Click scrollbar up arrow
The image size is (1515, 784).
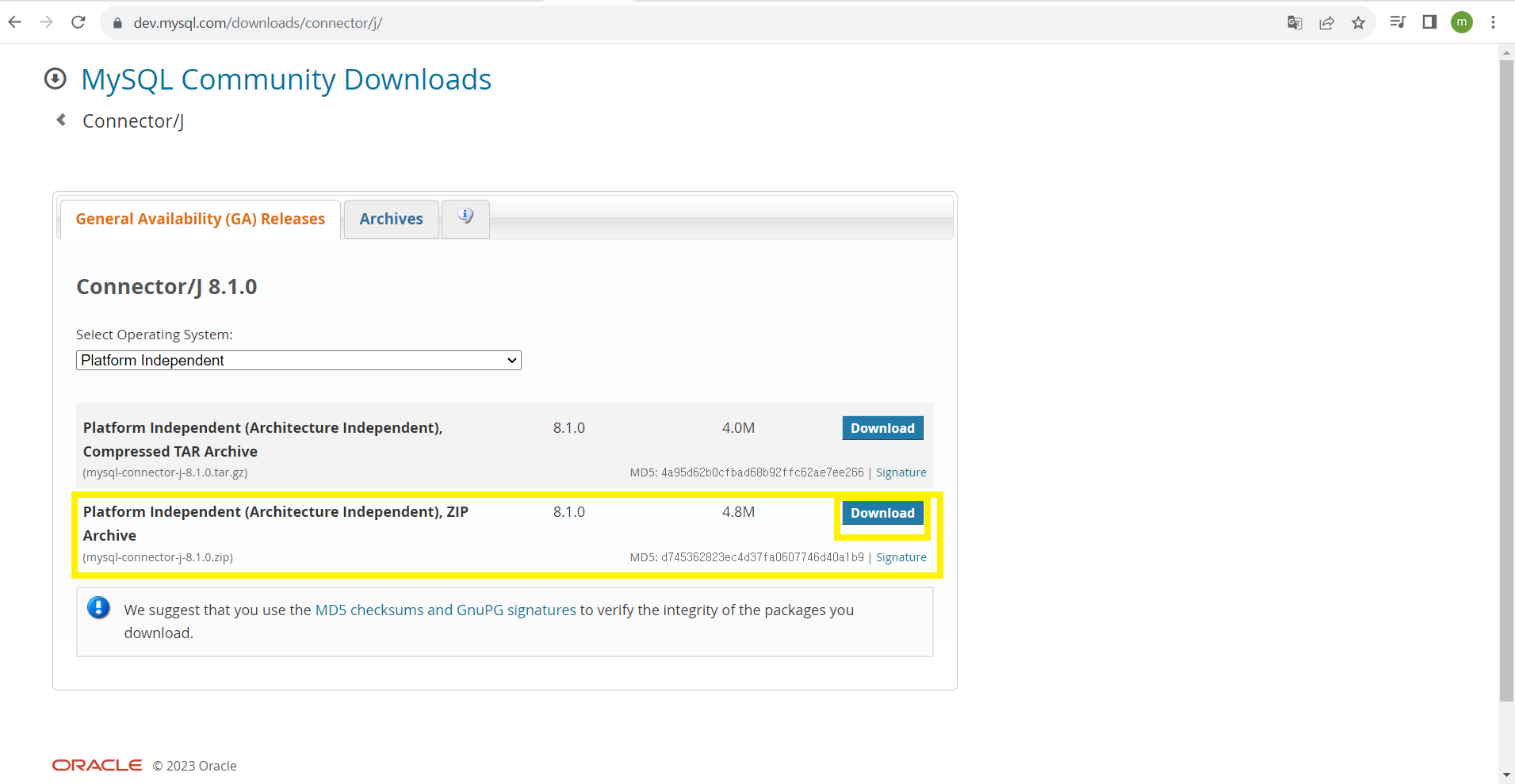click(x=1506, y=52)
